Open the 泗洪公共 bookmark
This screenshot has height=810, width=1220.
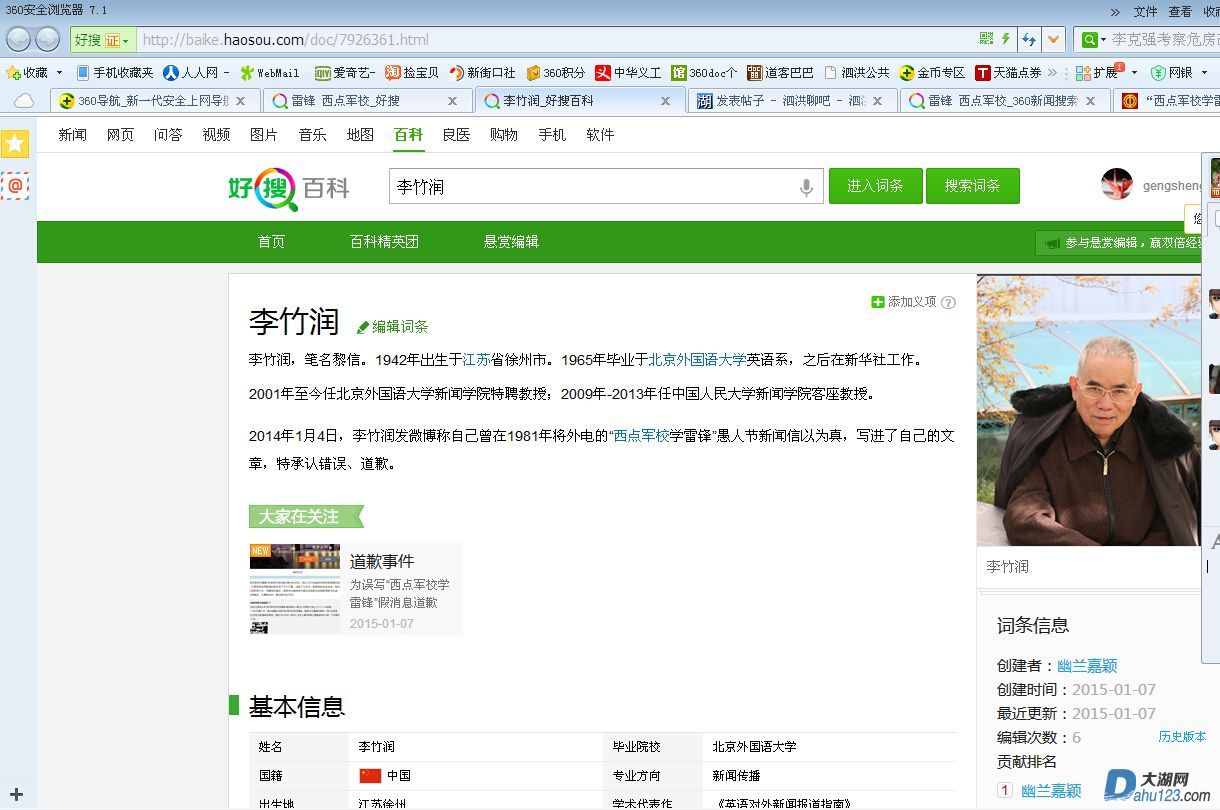tap(856, 72)
